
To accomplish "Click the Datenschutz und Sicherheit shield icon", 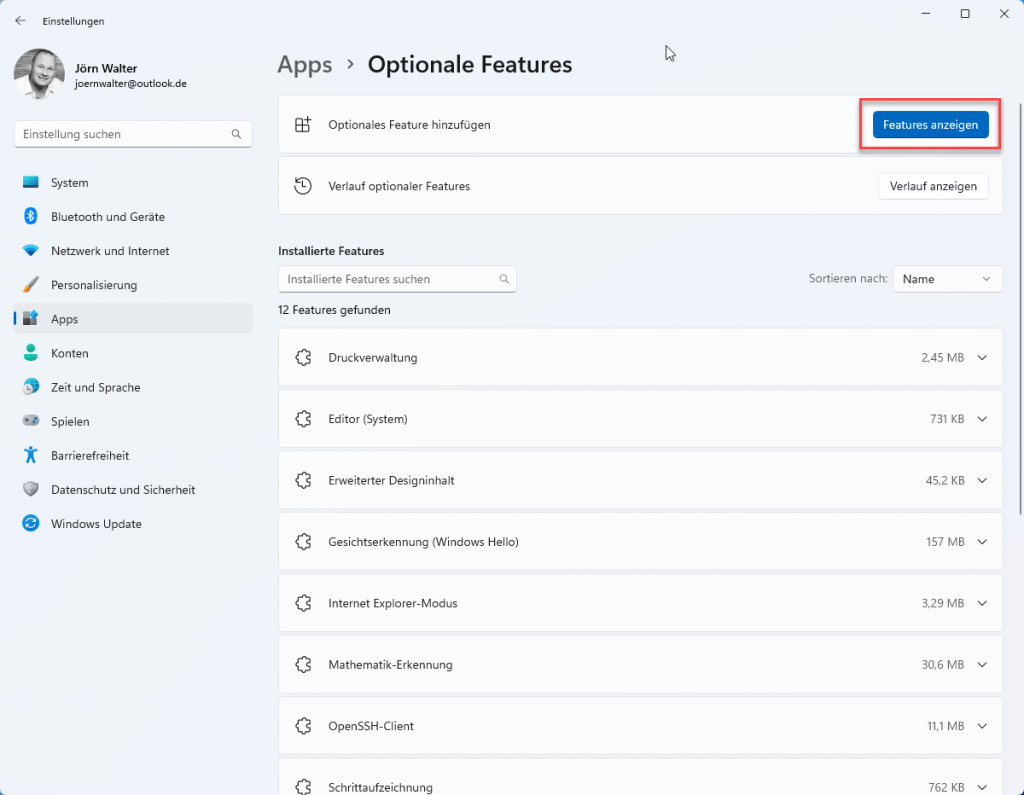I will pos(31,490).
